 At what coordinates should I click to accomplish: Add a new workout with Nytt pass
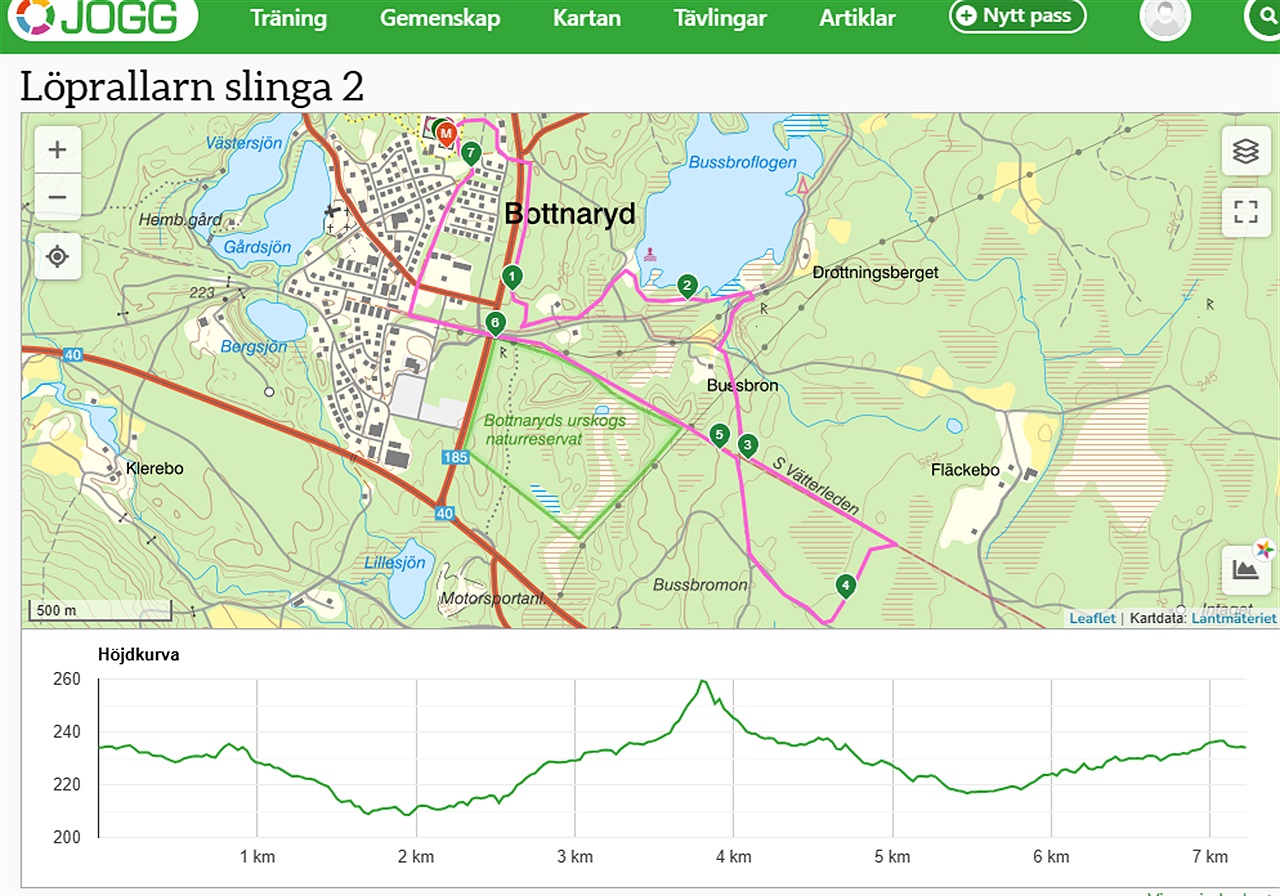tap(1017, 16)
